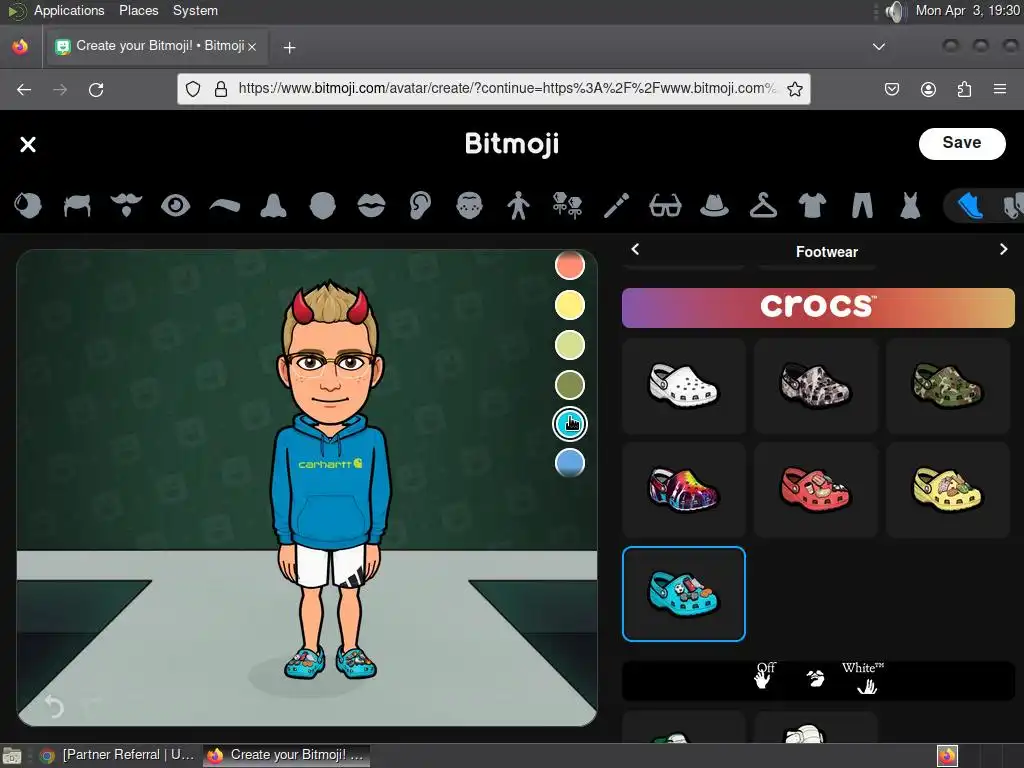
Task: Click the tracking protection shield icon
Action: click(x=193, y=89)
